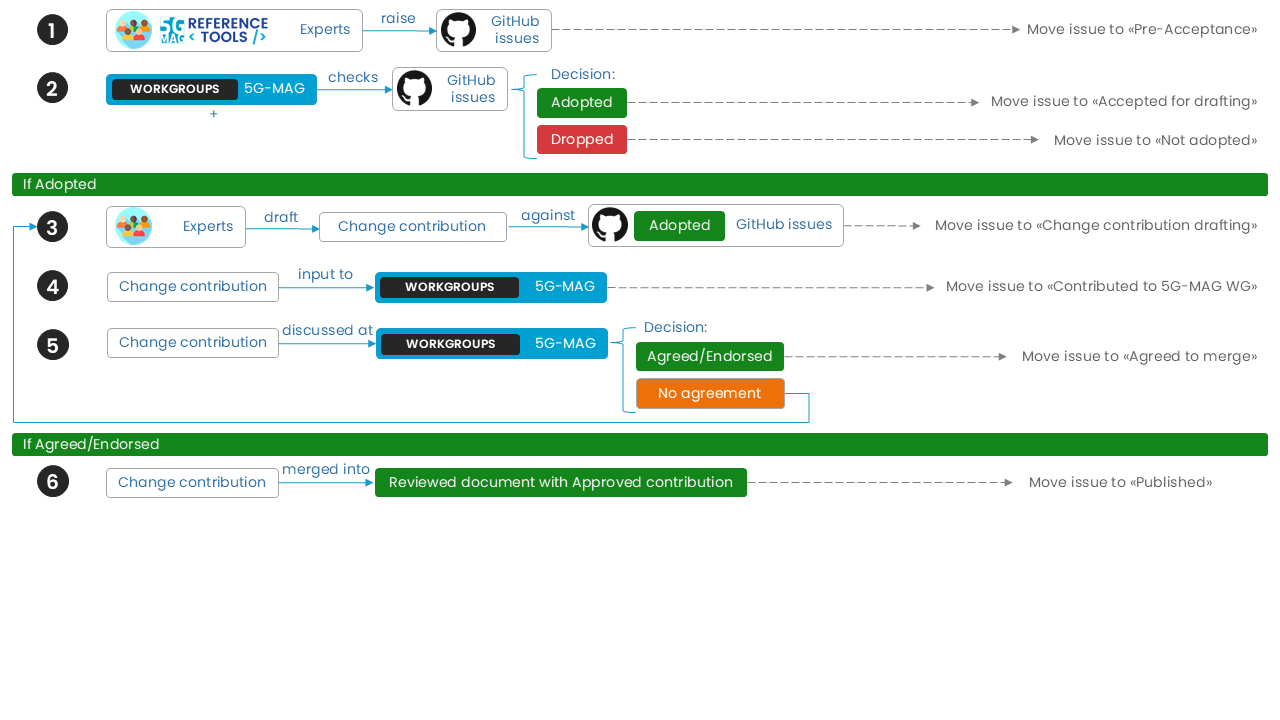Click the GitHub logo in step 1

click(458, 30)
